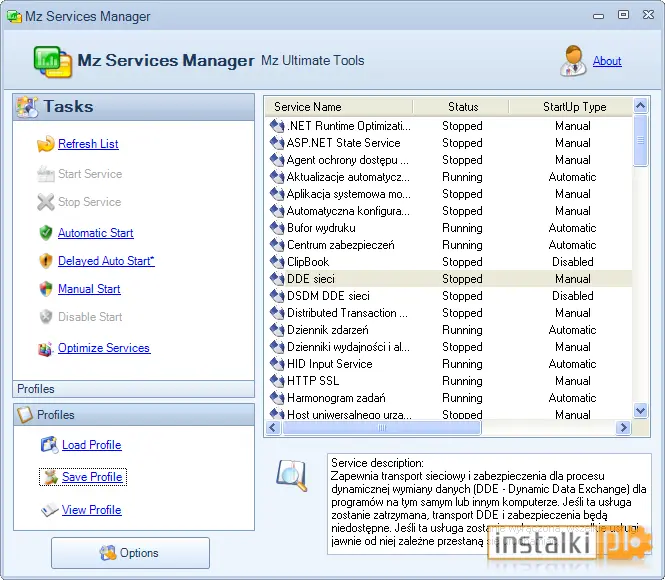
Task: Click the vertical scrollbar up arrow
Action: (640, 105)
